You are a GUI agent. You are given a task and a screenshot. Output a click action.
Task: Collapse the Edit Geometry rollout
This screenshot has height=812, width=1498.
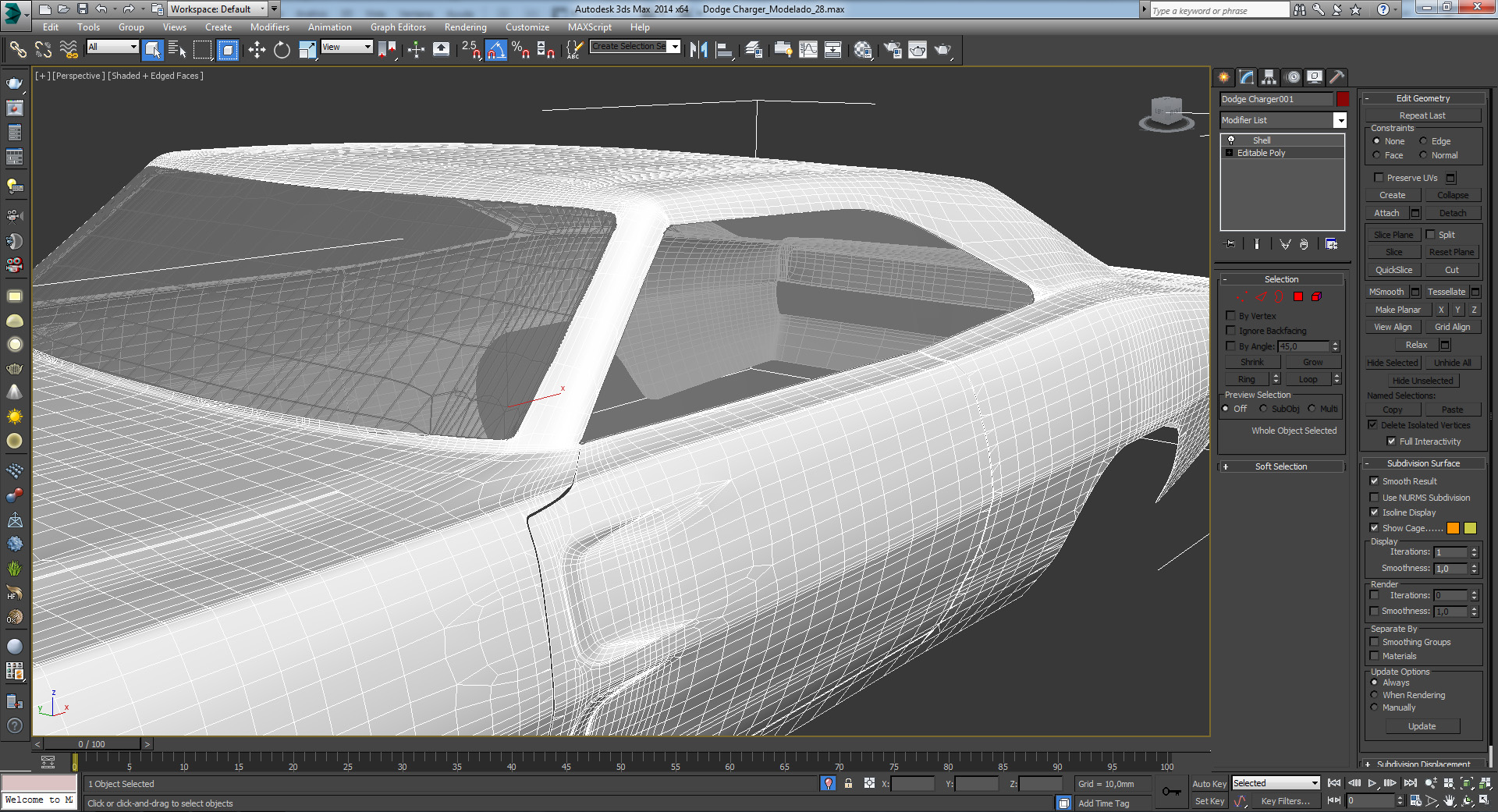pyautogui.click(x=1422, y=98)
